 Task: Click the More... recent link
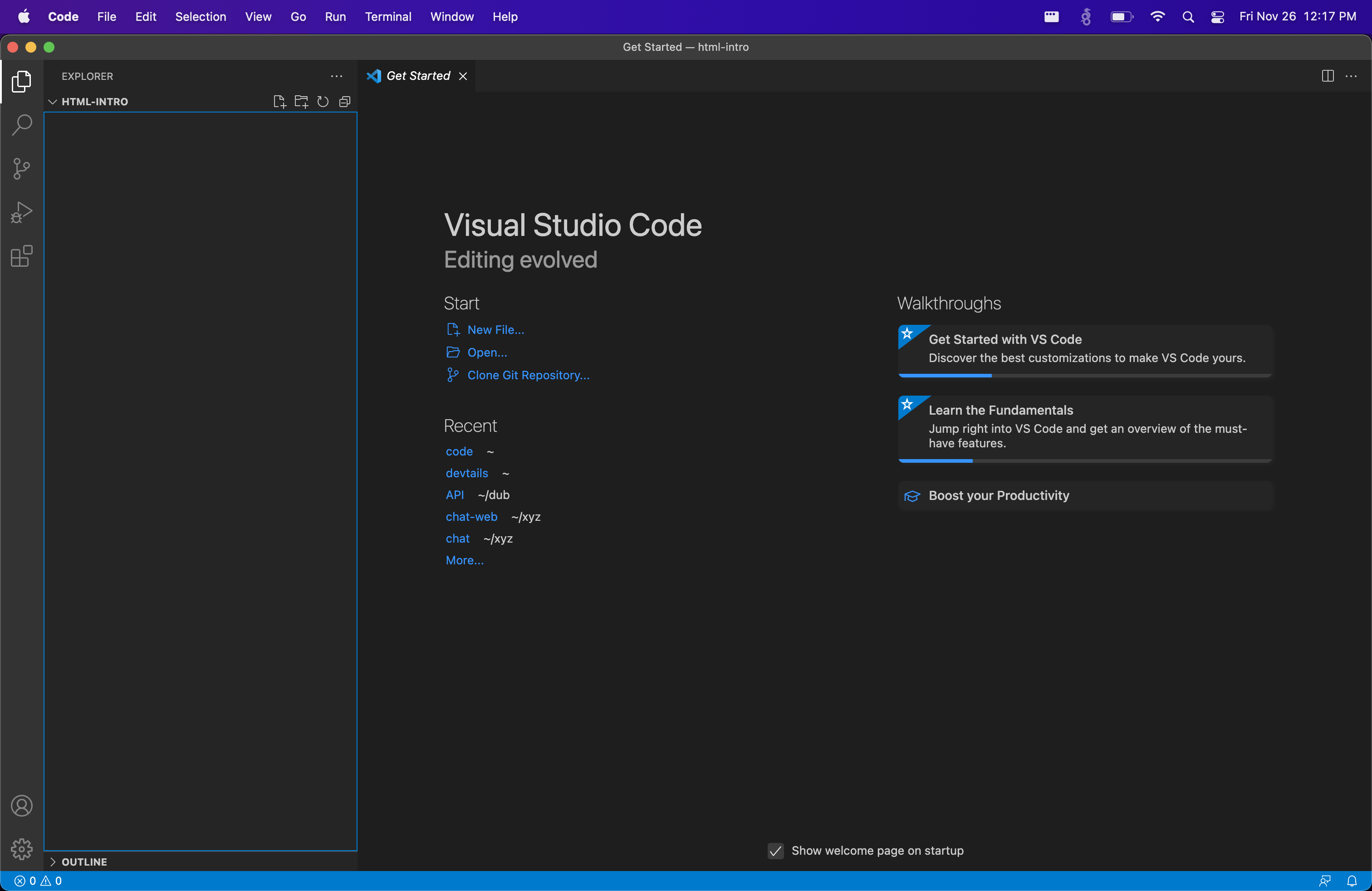click(465, 560)
